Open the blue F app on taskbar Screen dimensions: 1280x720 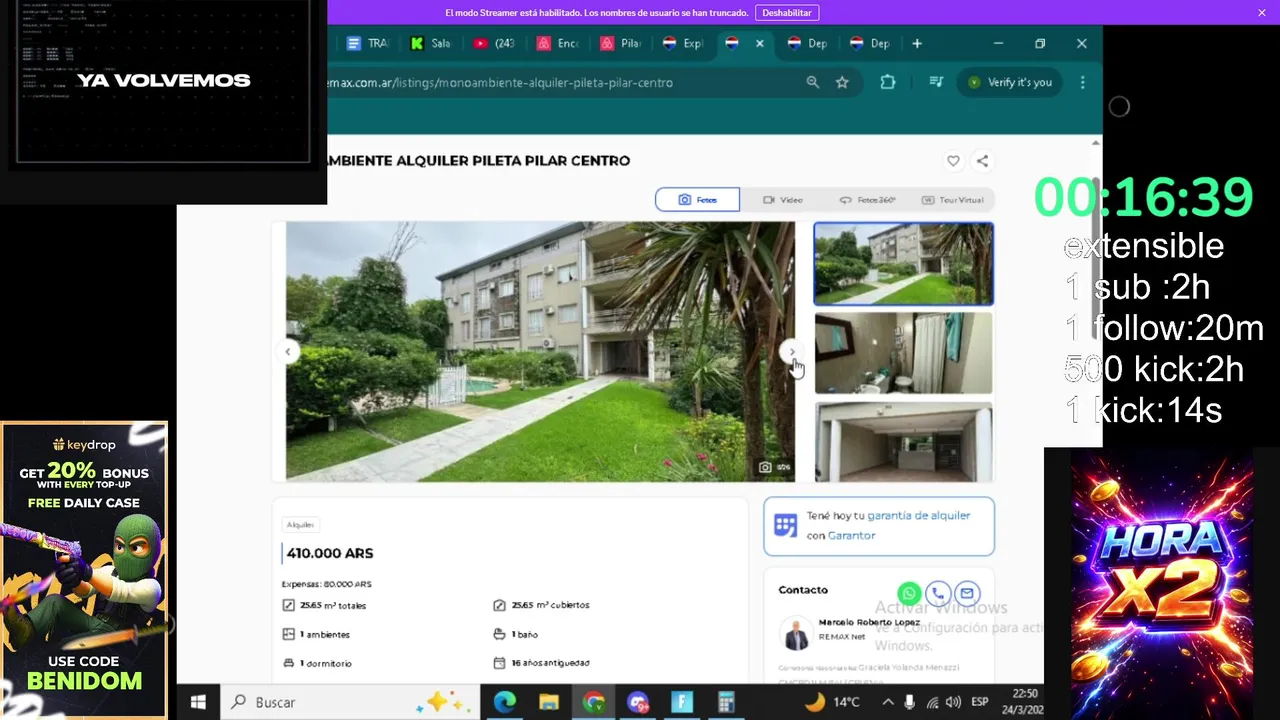point(682,702)
